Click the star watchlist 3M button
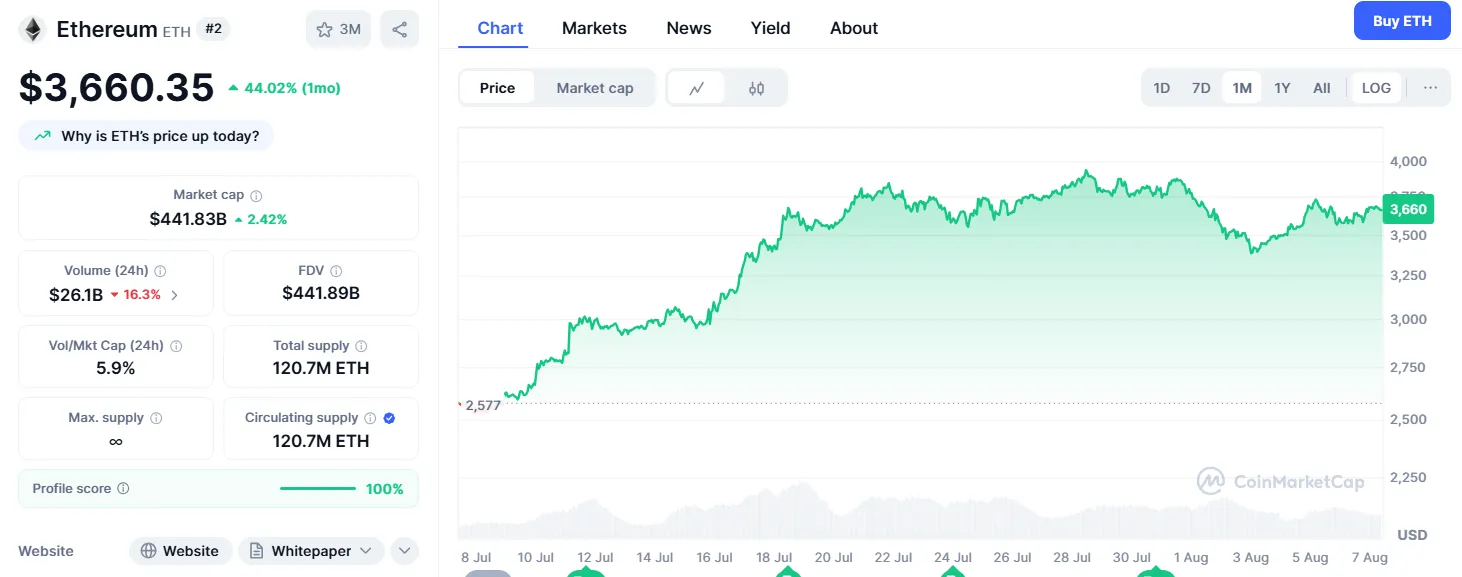The image size is (1462, 577). pos(338,30)
